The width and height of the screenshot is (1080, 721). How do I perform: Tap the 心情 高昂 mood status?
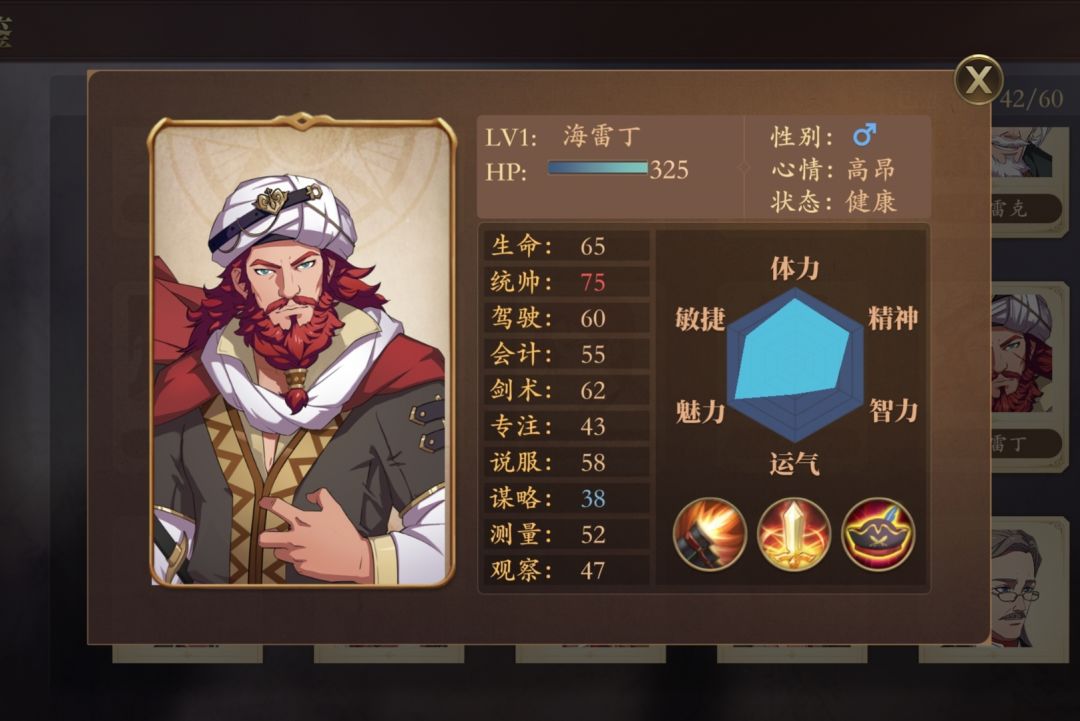click(x=832, y=169)
